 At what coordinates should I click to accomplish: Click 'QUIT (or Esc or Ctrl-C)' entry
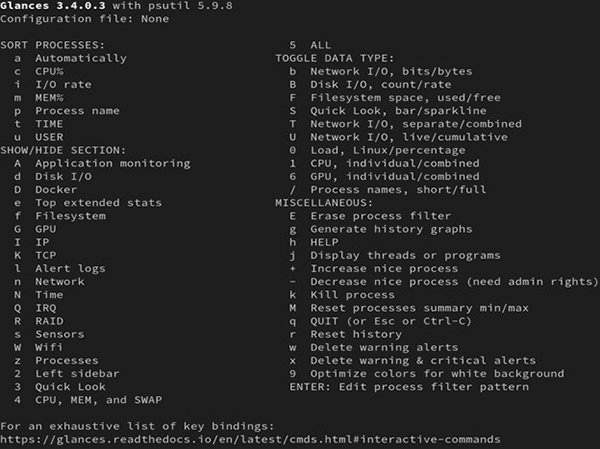pyautogui.click(x=390, y=321)
